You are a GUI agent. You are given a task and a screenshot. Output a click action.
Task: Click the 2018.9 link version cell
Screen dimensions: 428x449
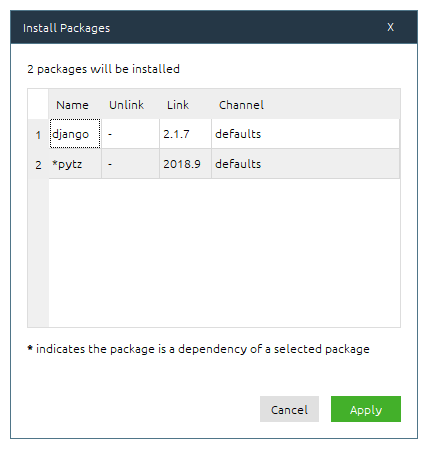185,164
